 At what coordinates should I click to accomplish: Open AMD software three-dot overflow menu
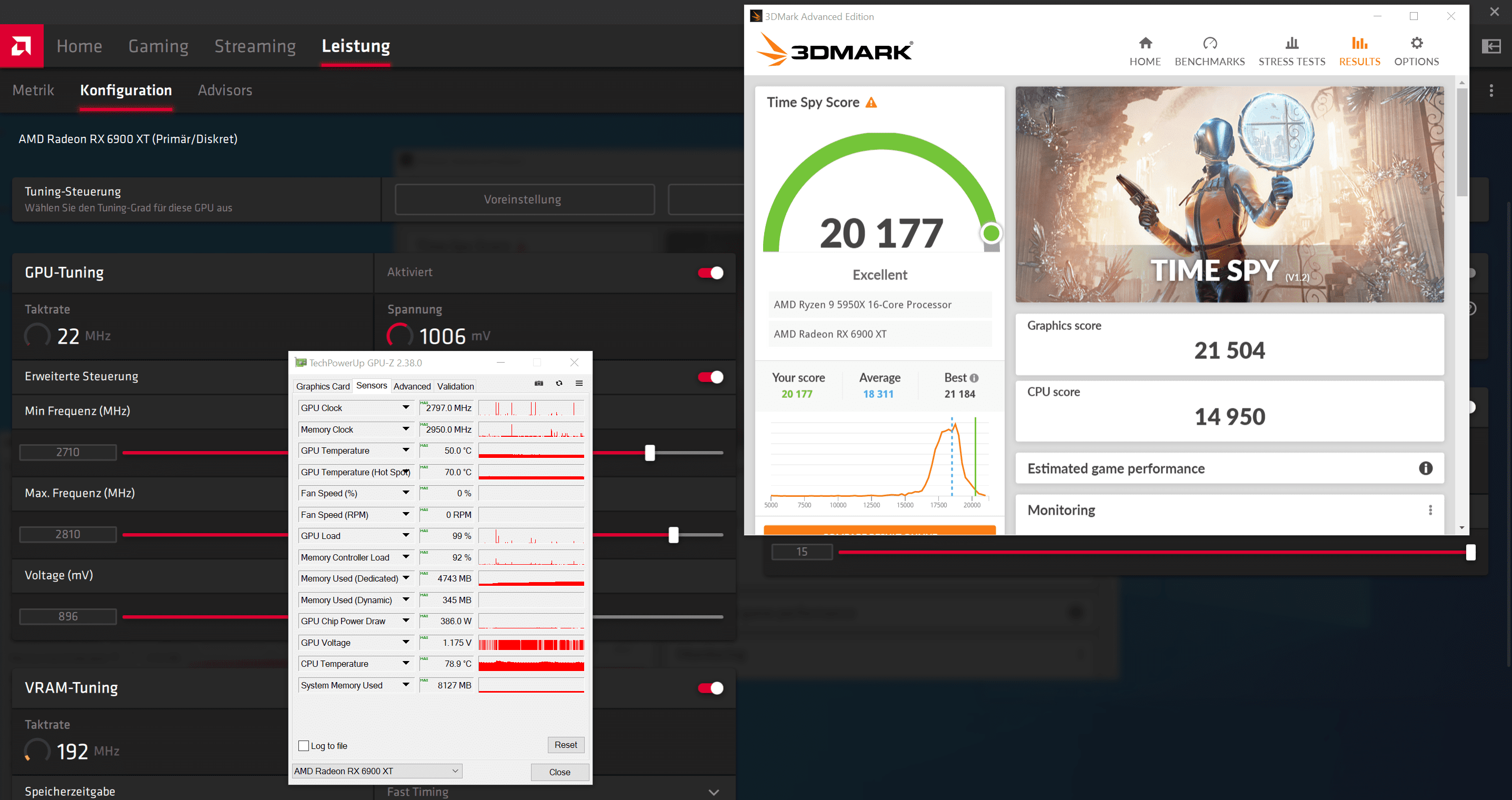click(x=1491, y=91)
